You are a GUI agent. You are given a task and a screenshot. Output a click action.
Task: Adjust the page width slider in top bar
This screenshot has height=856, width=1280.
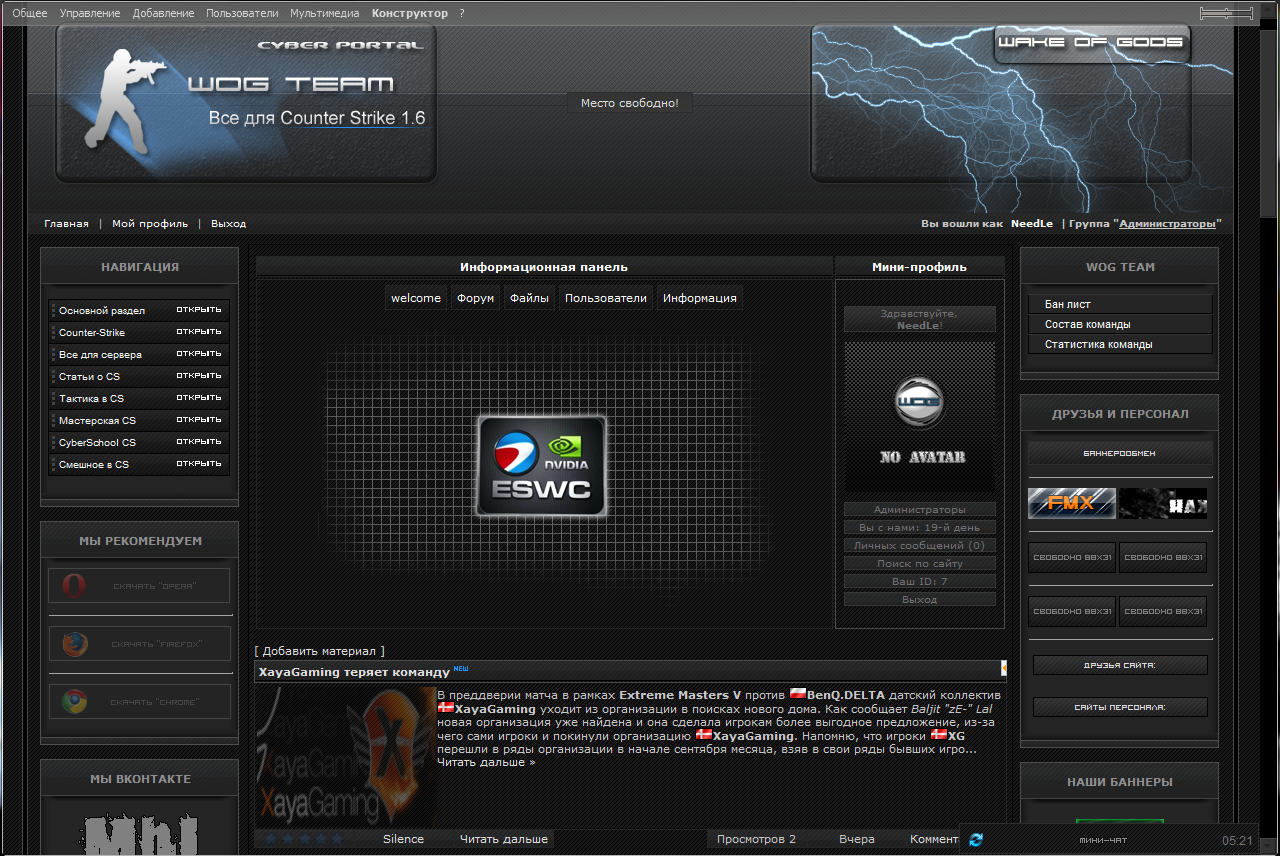pyautogui.click(x=1226, y=13)
